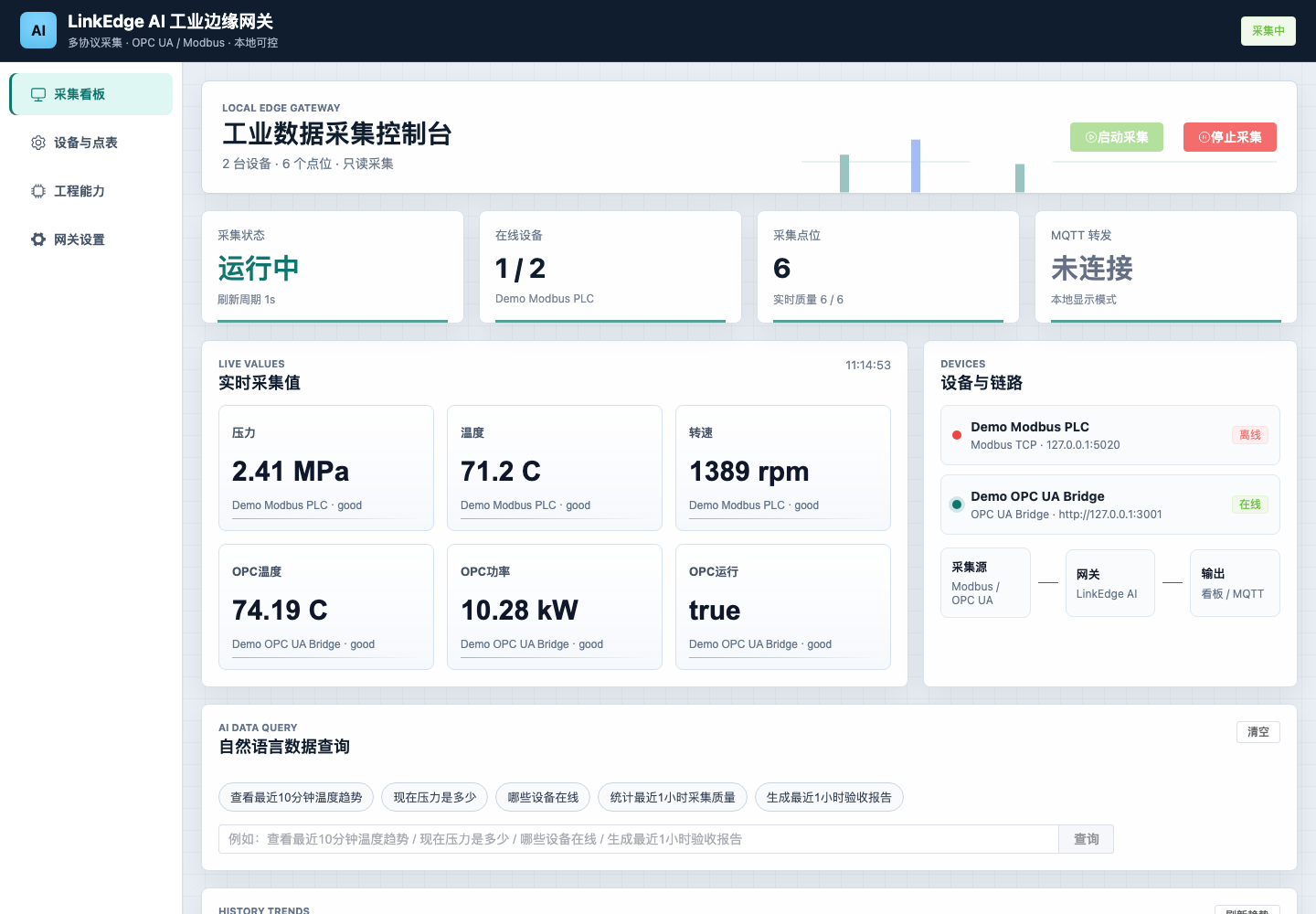This screenshot has width=1316, height=914.
Task: Select the 哪些设备在线 suggestion chip
Action: 543,797
